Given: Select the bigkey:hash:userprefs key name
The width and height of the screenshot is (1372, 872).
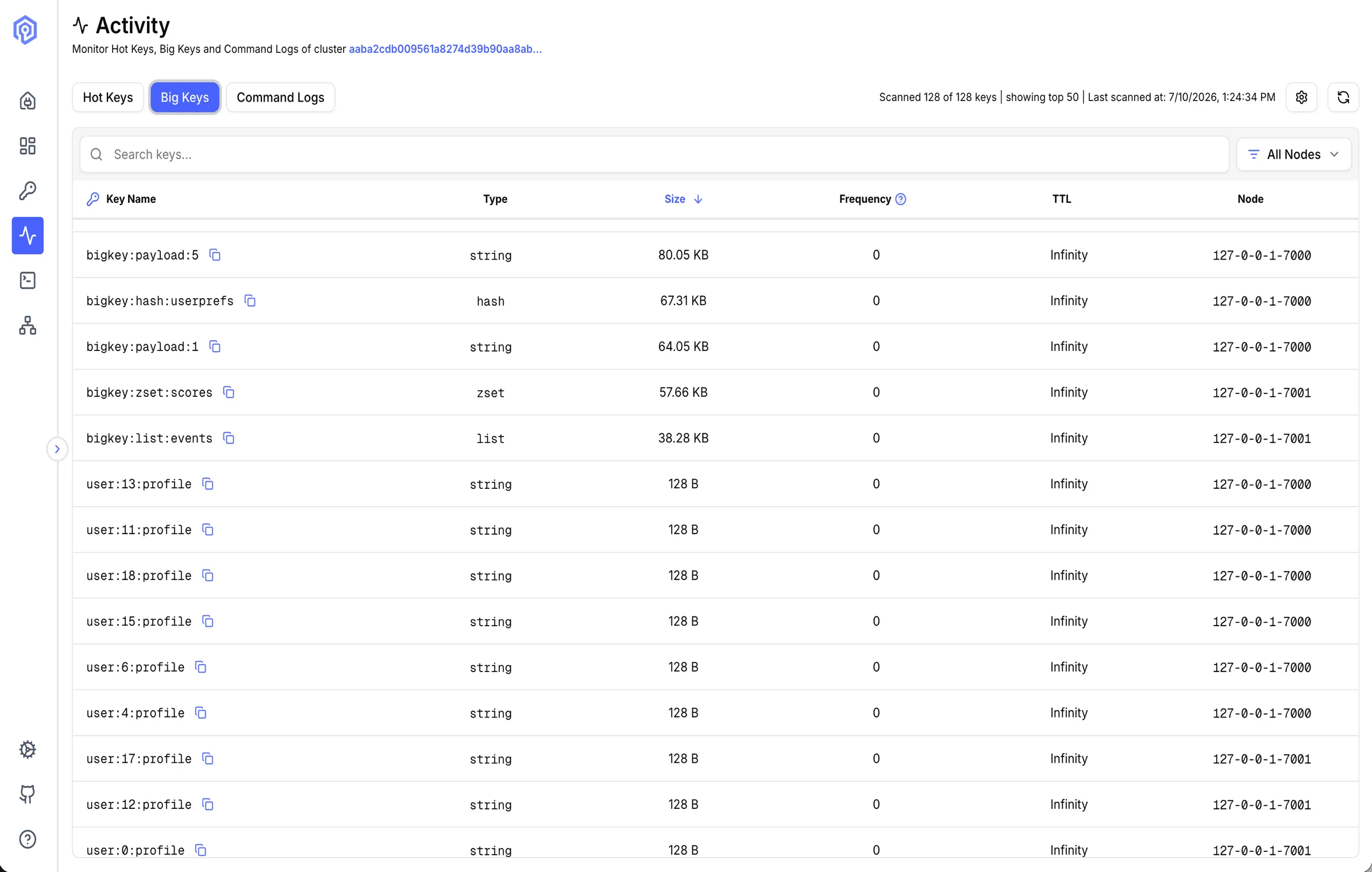Looking at the screenshot, I should (x=160, y=301).
